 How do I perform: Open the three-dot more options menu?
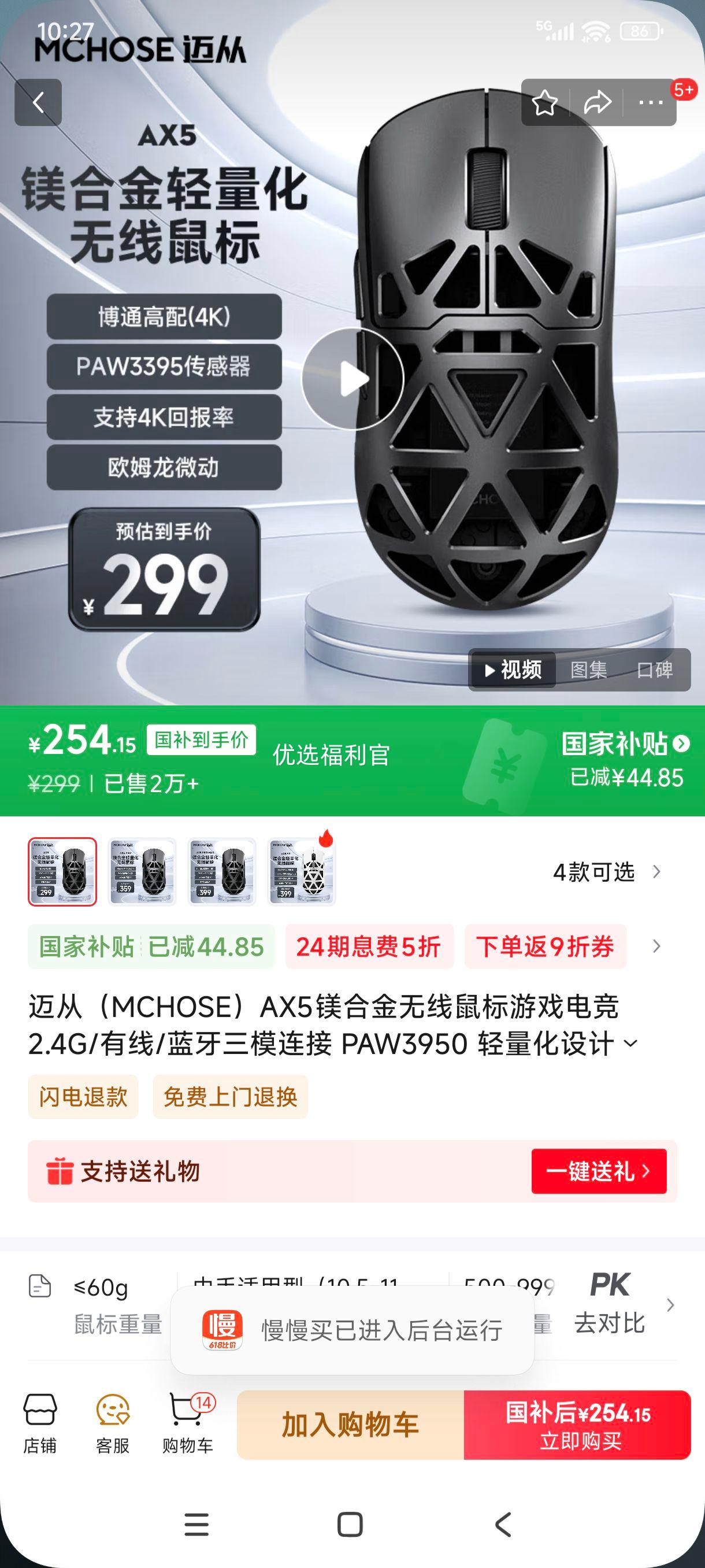point(650,103)
